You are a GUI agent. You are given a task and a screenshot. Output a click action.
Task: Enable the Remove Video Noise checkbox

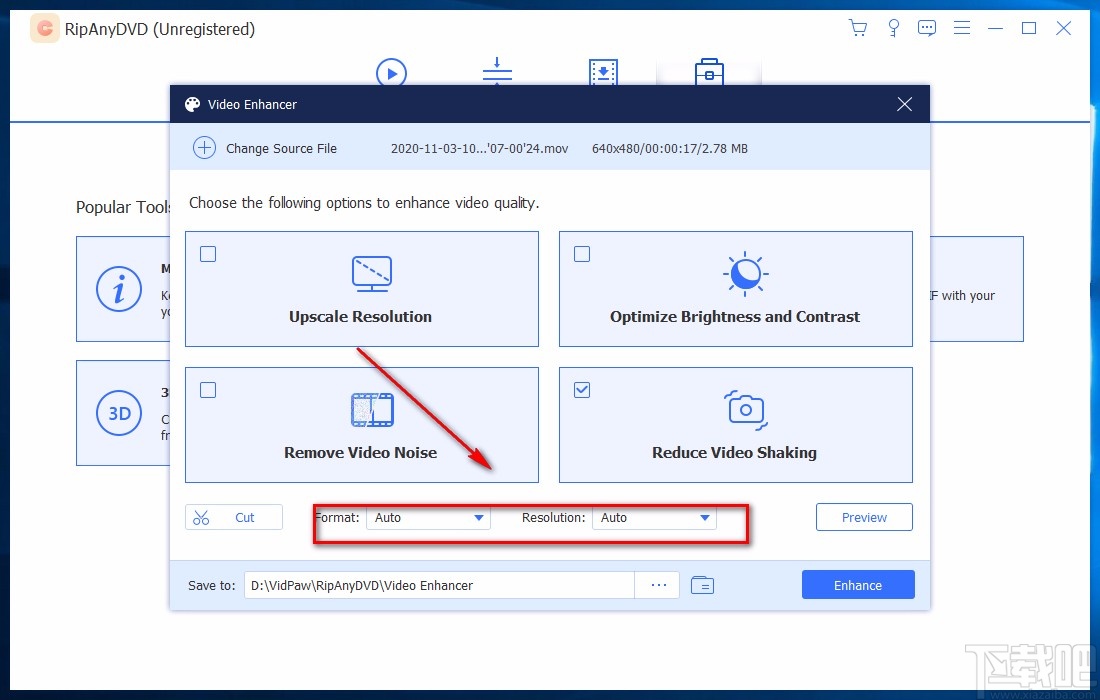(x=208, y=390)
